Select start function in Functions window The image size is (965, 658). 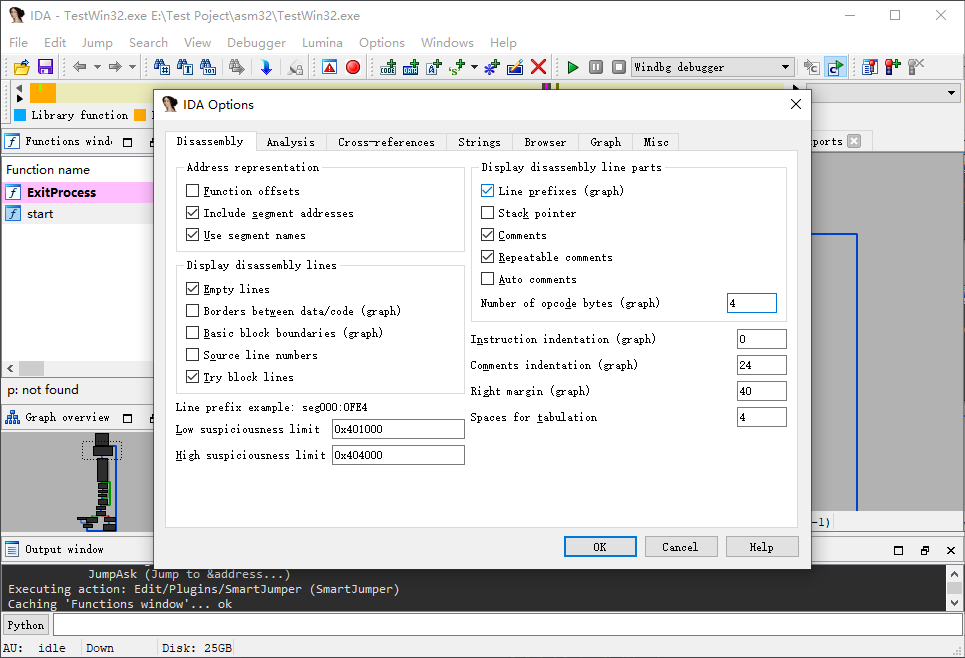pyautogui.click(x=78, y=214)
